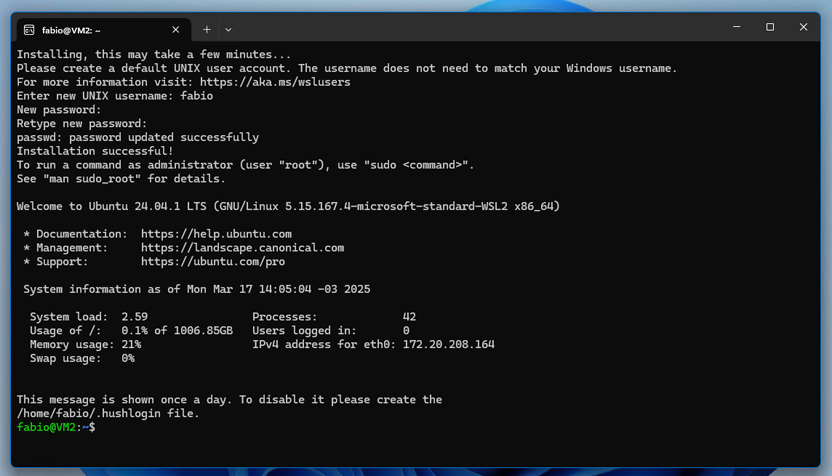
Task: Click the 'System information as of Mon Mar 17' line
Action: tap(196, 289)
